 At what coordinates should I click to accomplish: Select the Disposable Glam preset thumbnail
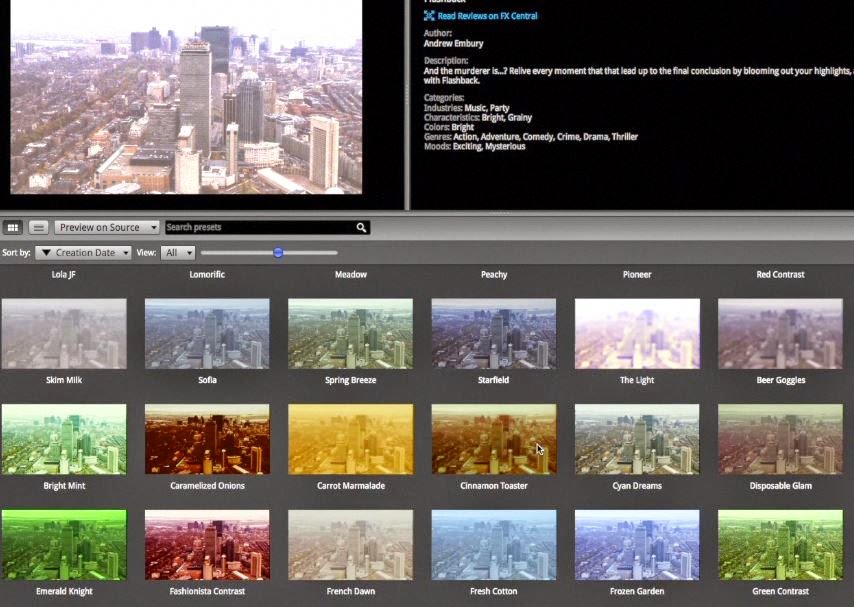coord(780,439)
